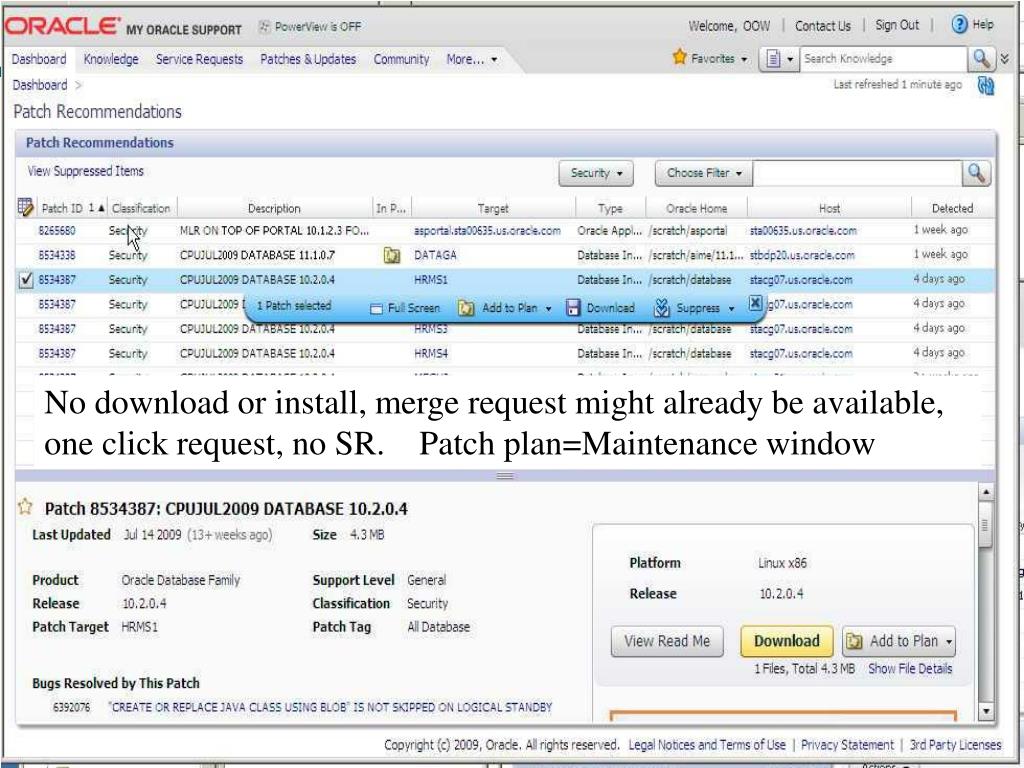Open the Favorites dropdown arrow
Screen dimensions: 1024x768
click(x=744, y=59)
